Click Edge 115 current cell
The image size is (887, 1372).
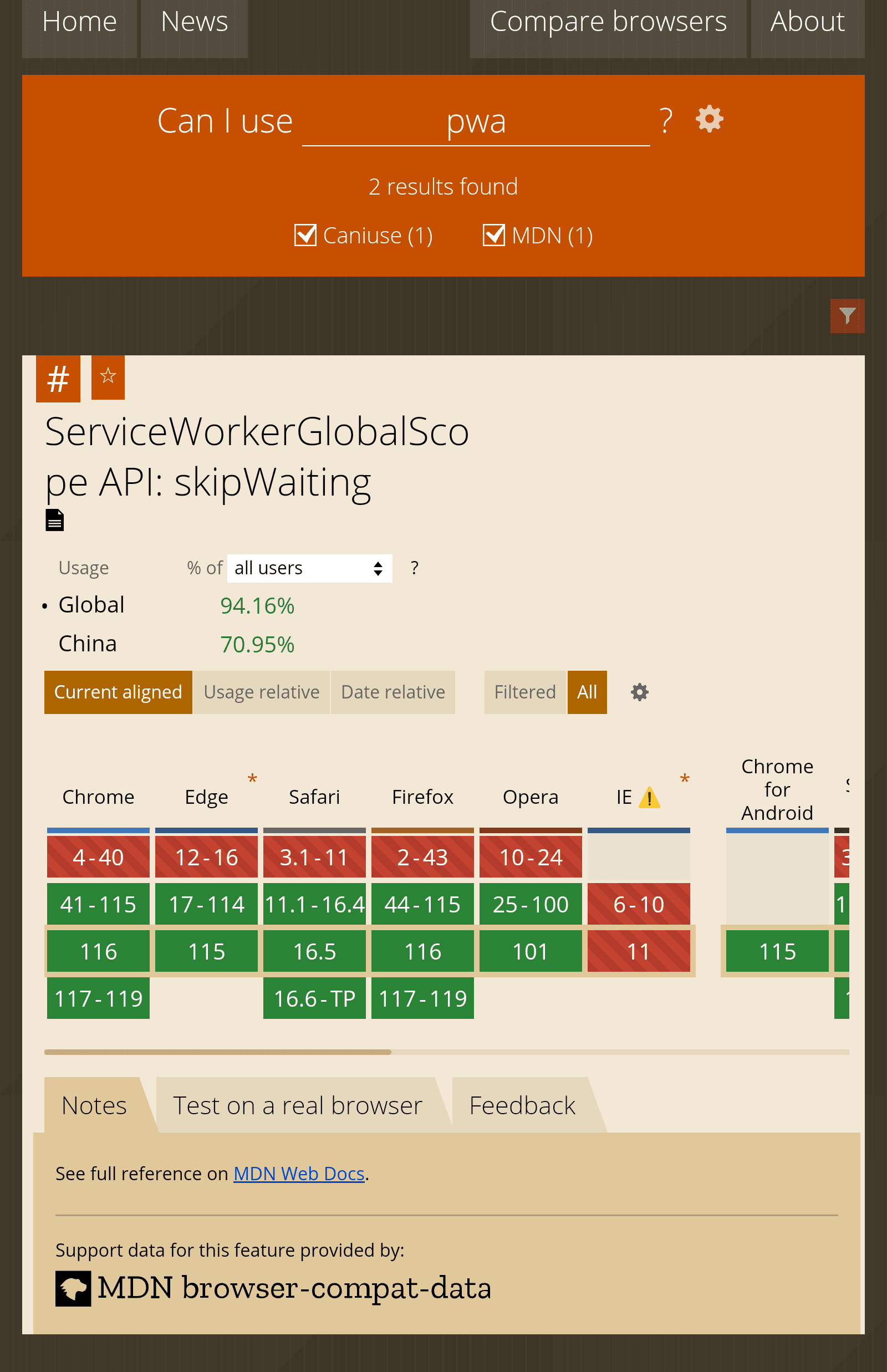pos(206,951)
